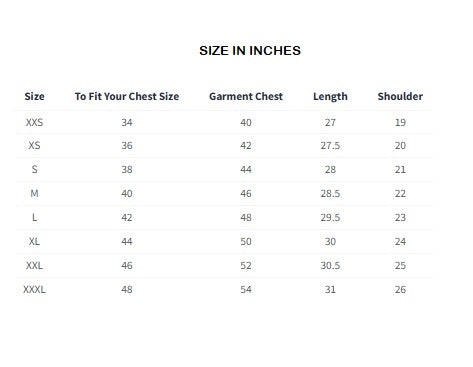Click the L size label
473x367 pixels.
pyautogui.click(x=34, y=217)
